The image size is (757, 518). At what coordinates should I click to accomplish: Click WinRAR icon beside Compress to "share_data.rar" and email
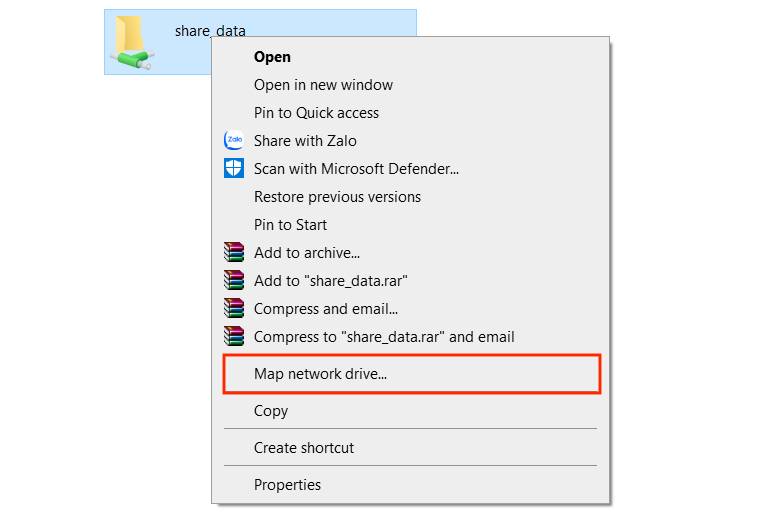pos(234,337)
